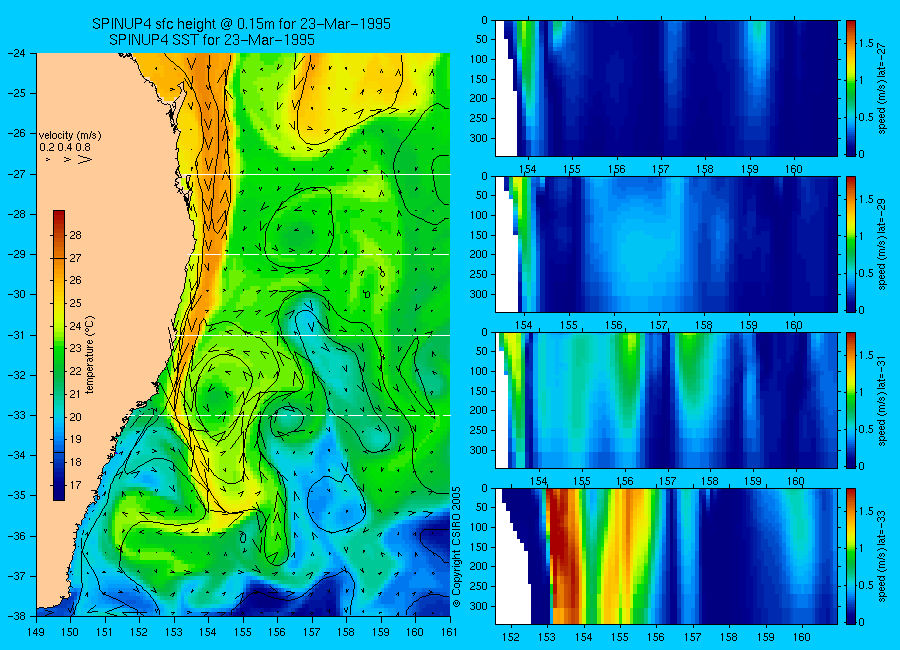Click the 17 tick on the temperature colorbar
The height and width of the screenshot is (650, 900).
[x=75, y=485]
